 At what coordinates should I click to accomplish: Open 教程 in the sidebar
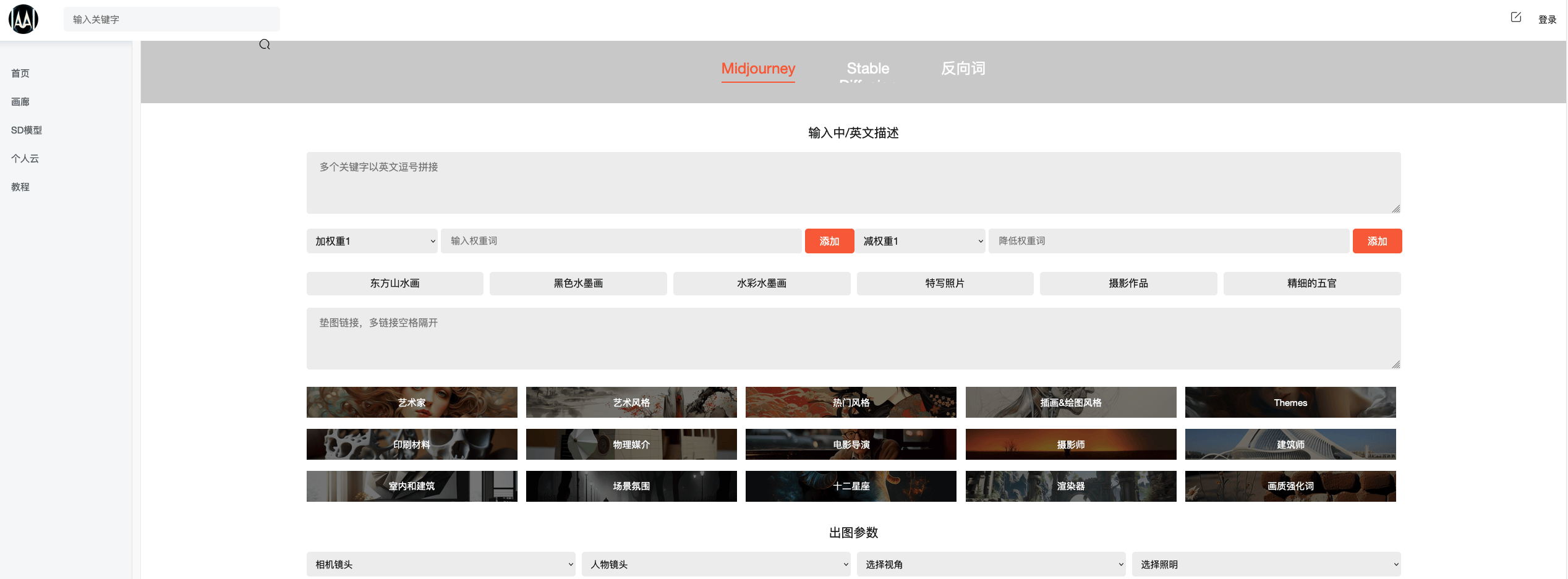pyautogui.click(x=20, y=187)
